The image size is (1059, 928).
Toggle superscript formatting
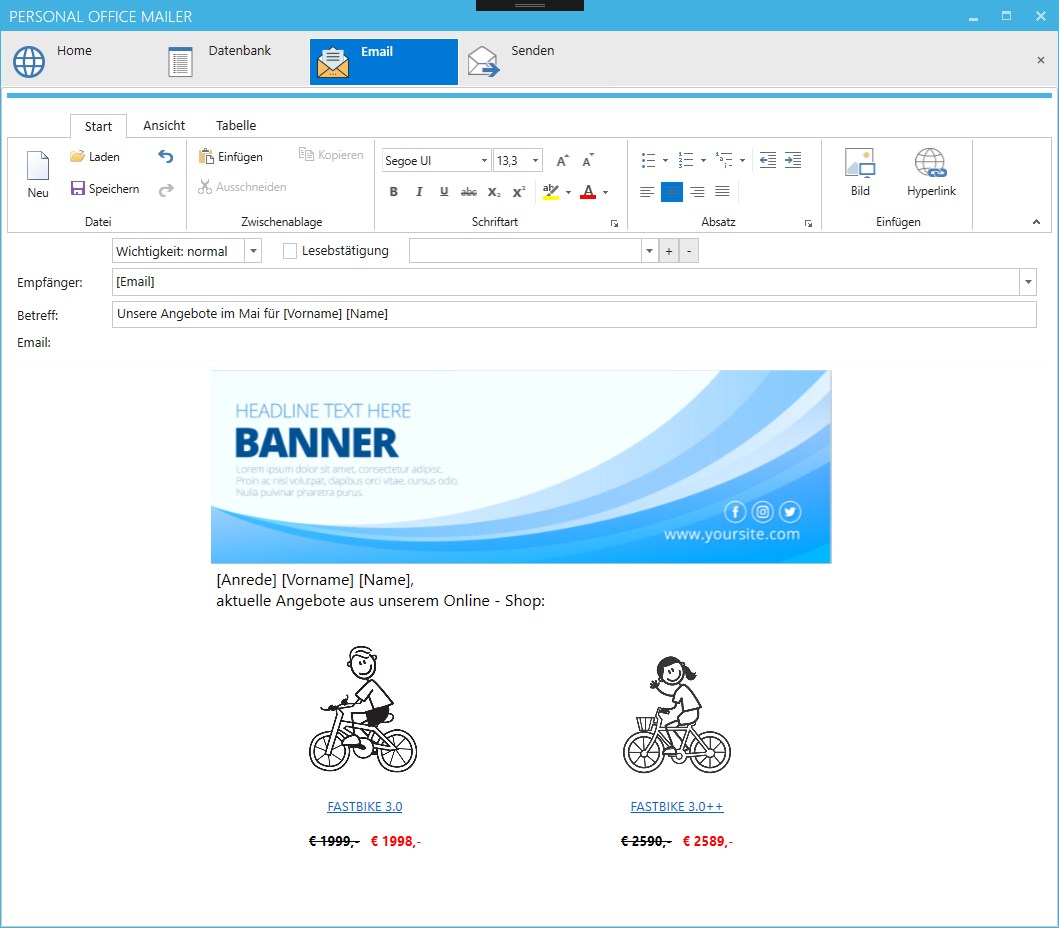[519, 192]
